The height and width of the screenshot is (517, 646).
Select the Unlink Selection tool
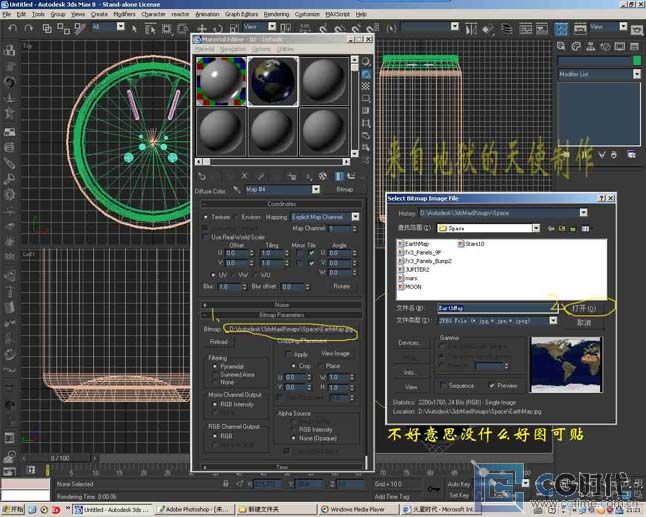(x=63, y=28)
